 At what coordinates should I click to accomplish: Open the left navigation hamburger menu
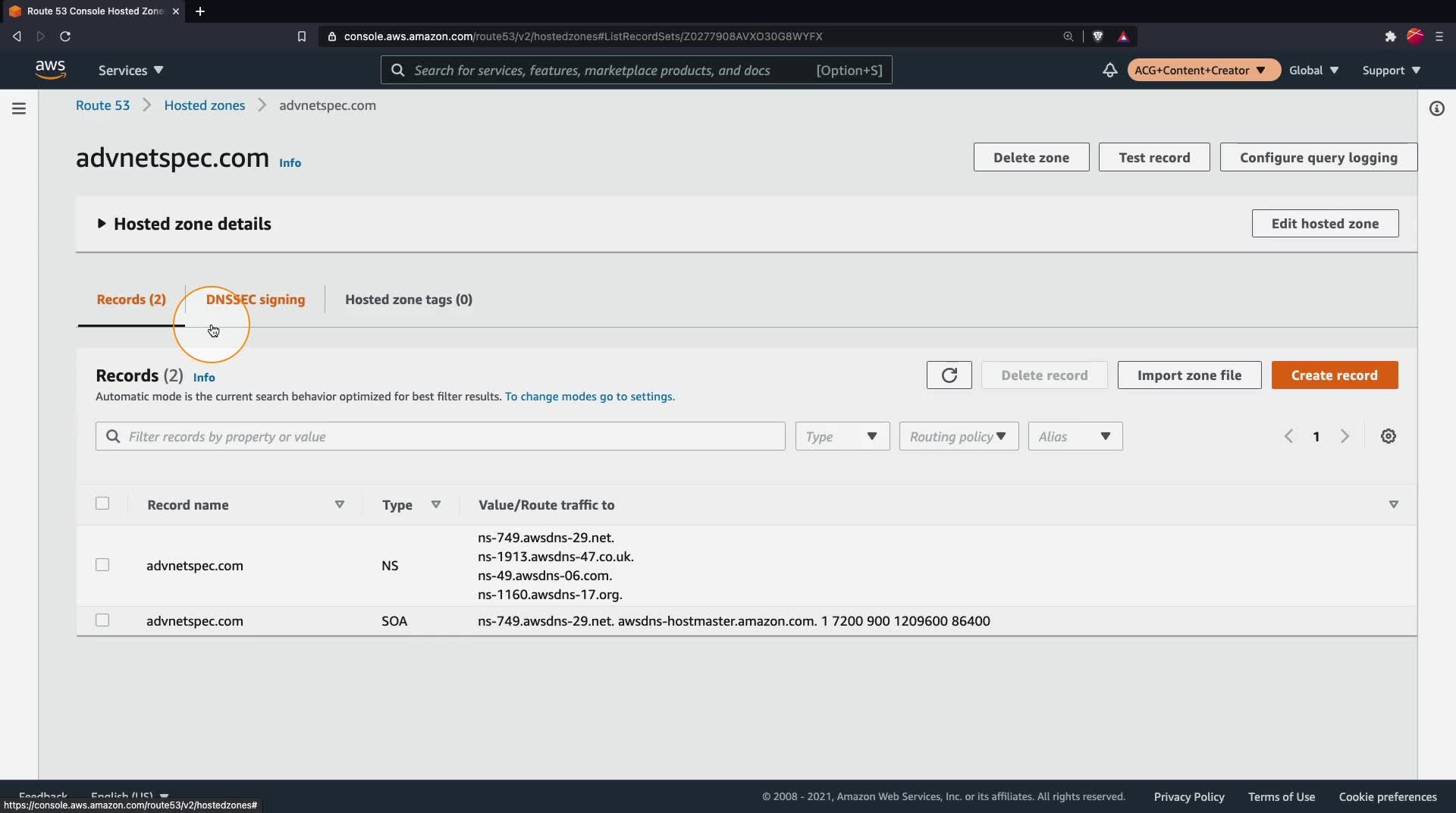[x=19, y=108]
